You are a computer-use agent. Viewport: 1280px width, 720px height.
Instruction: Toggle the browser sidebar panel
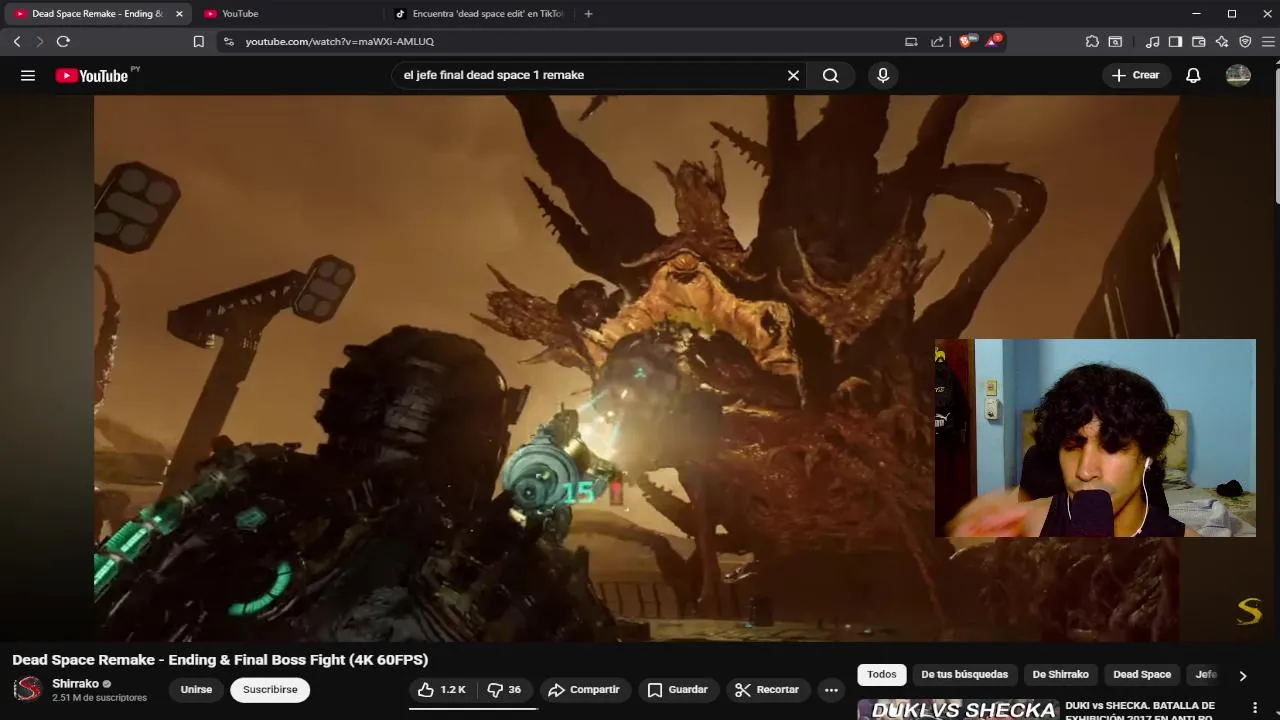tap(1175, 41)
